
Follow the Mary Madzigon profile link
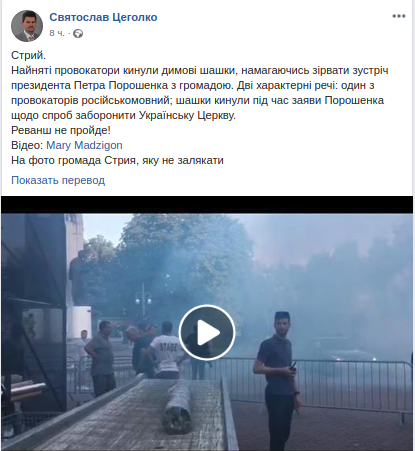[x=84, y=145]
